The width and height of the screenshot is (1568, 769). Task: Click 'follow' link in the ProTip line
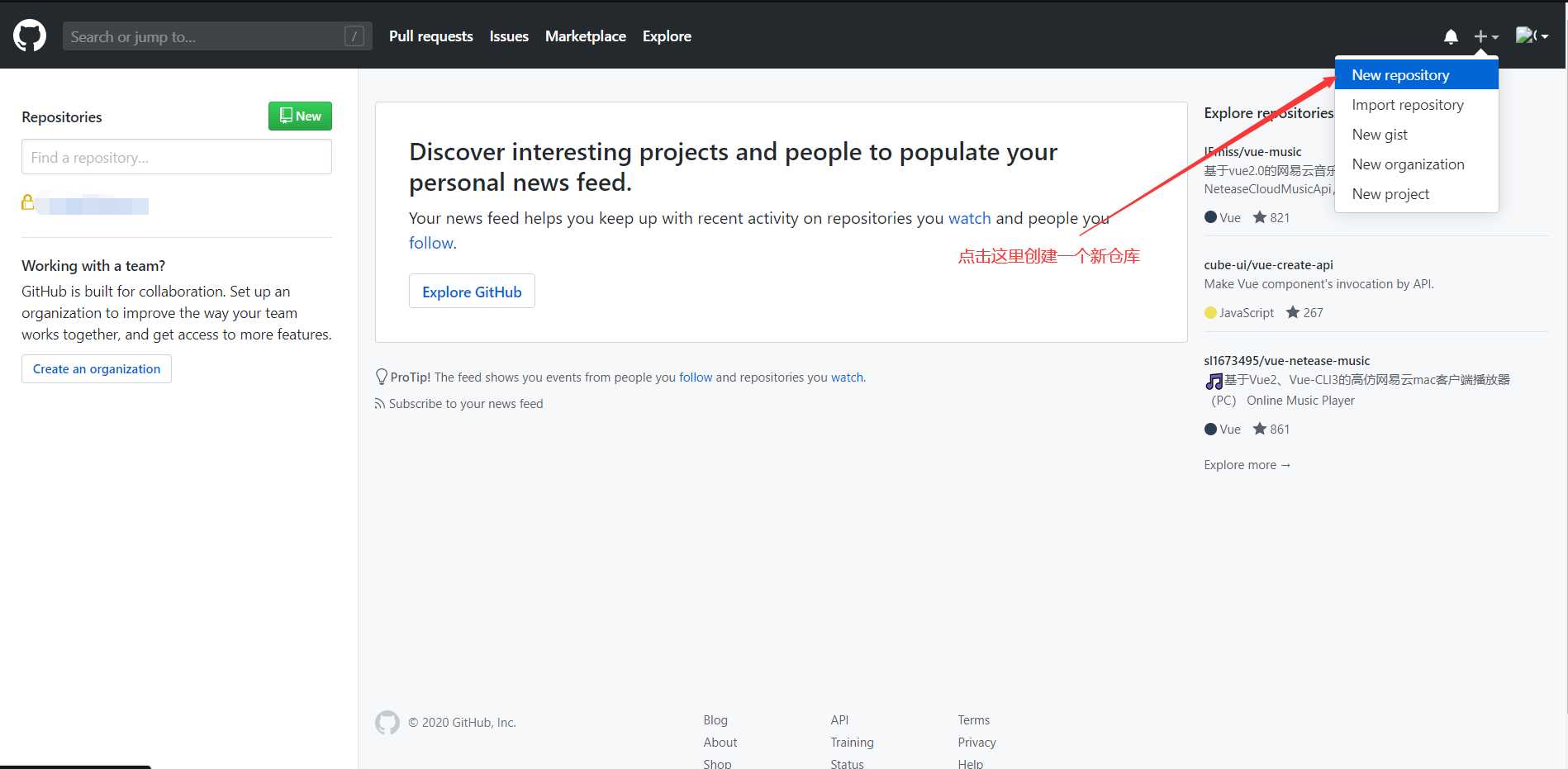(x=696, y=377)
